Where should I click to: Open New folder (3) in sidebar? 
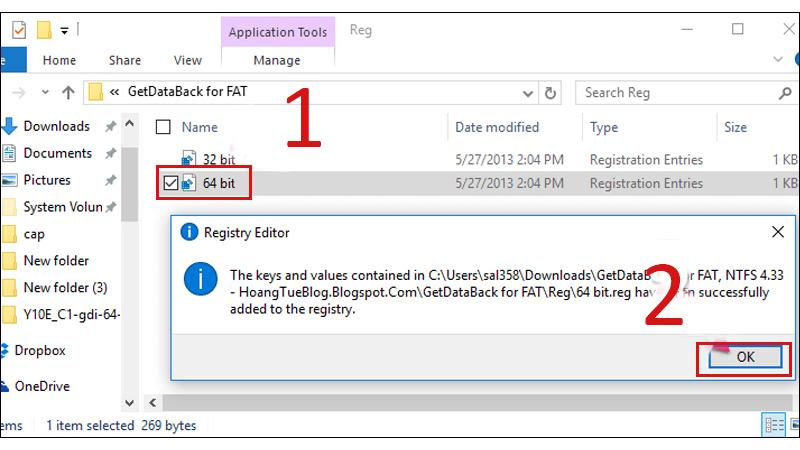(65, 288)
